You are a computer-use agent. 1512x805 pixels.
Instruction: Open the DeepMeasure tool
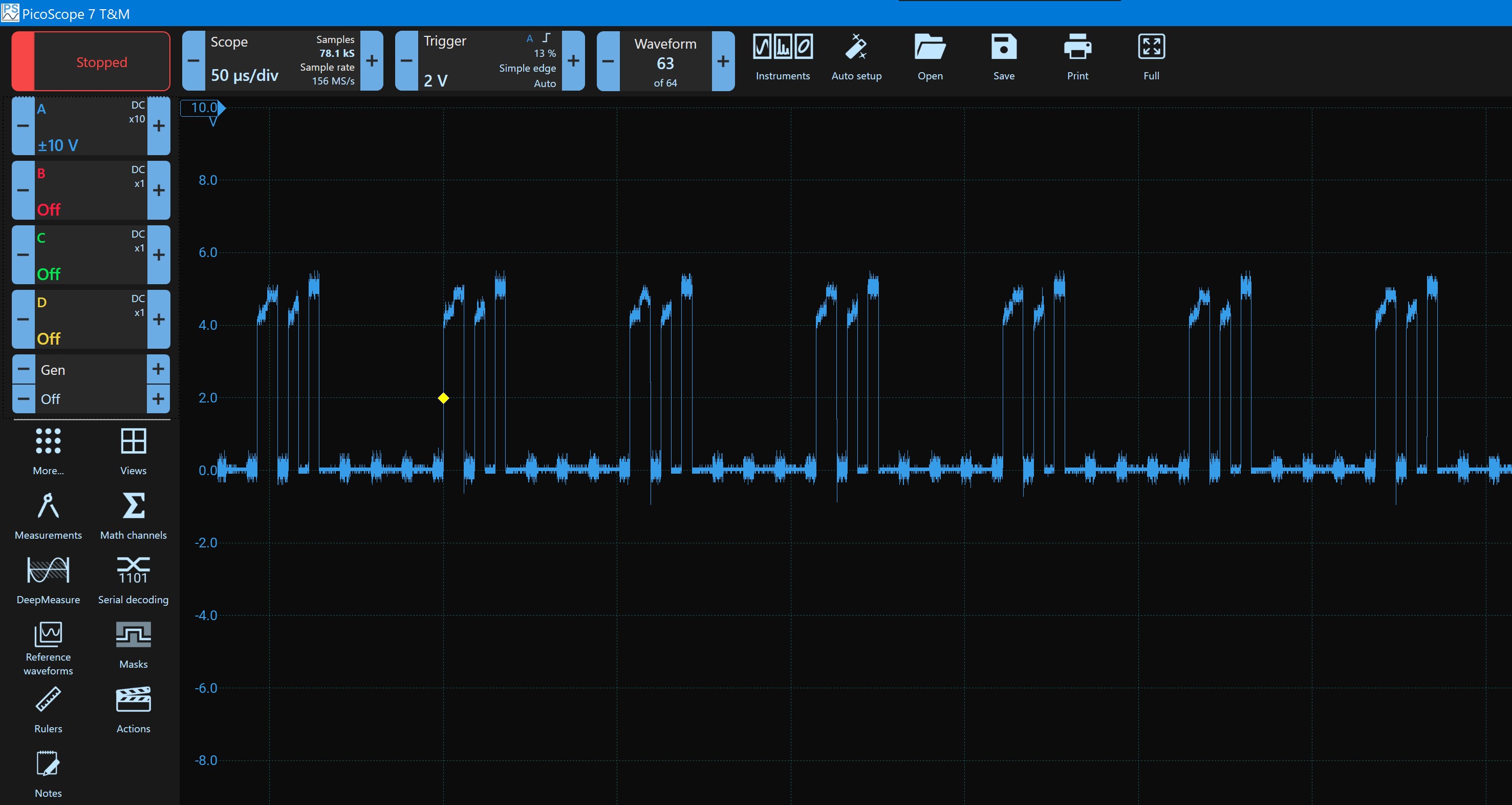click(x=48, y=580)
